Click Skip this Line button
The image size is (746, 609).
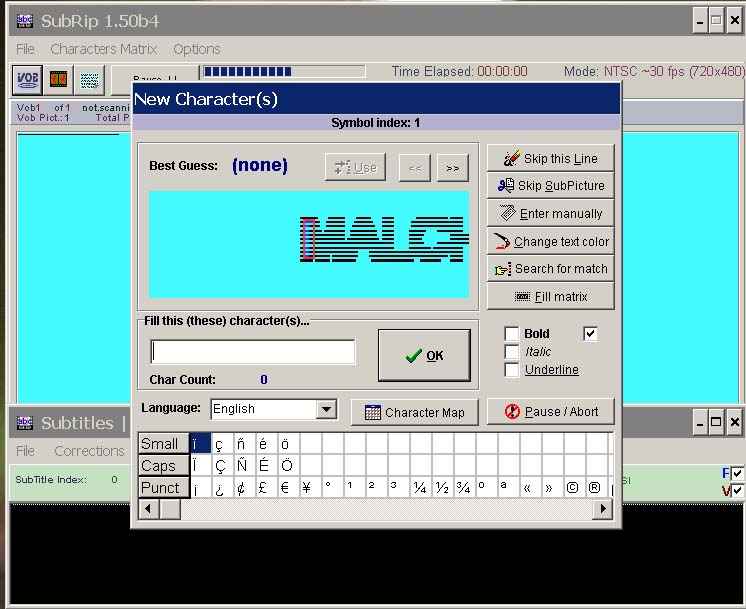pos(550,158)
